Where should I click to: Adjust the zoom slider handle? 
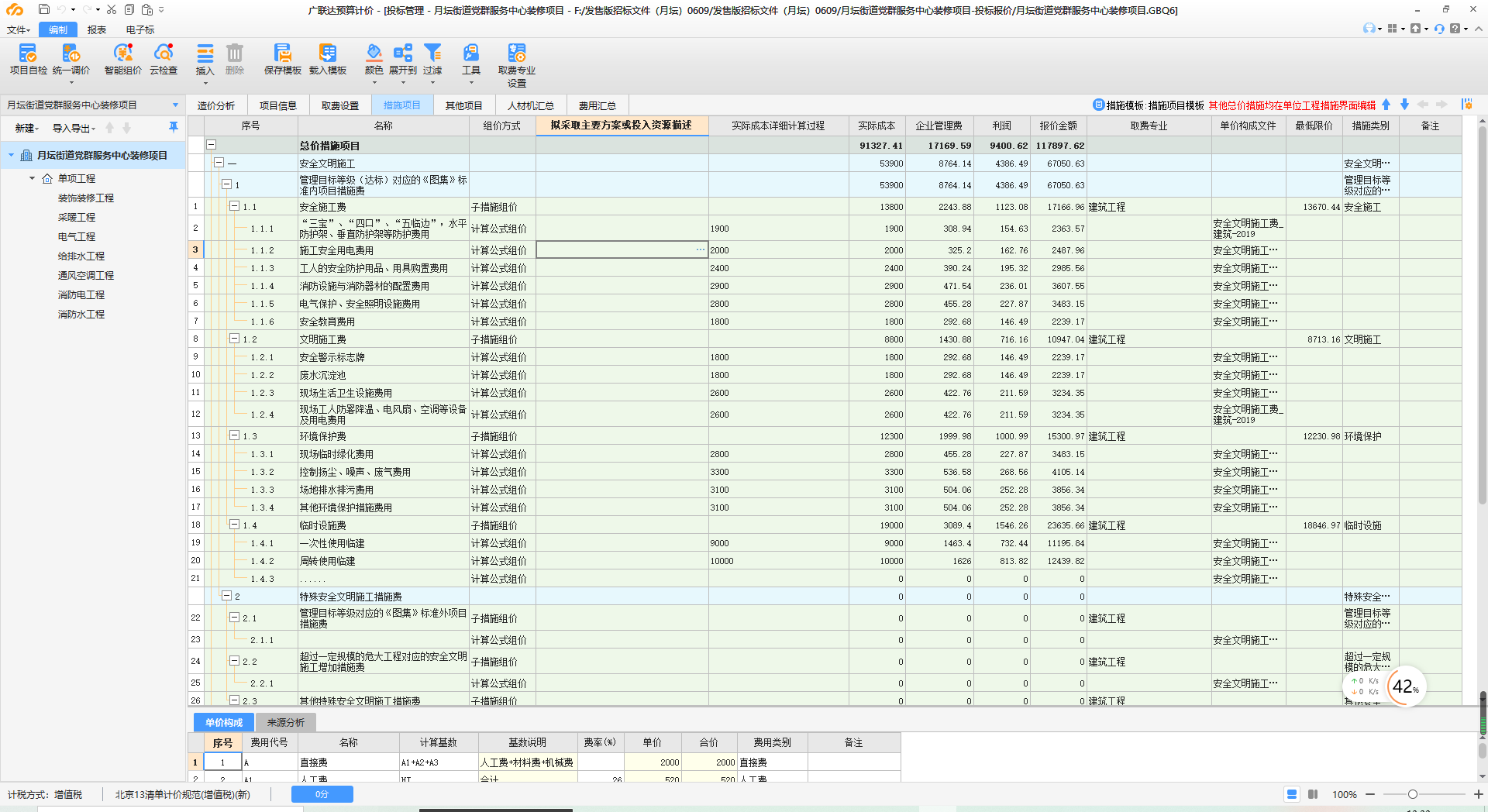pos(1413,794)
